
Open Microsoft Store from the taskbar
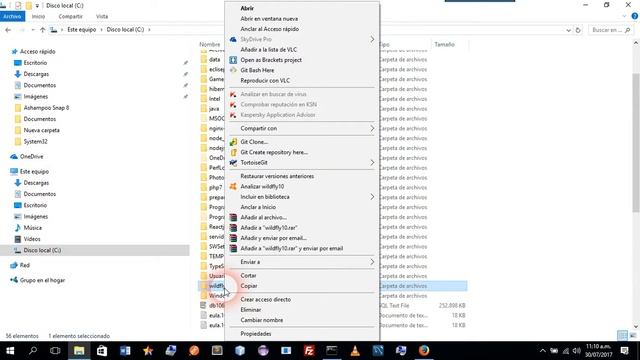tap(102, 351)
